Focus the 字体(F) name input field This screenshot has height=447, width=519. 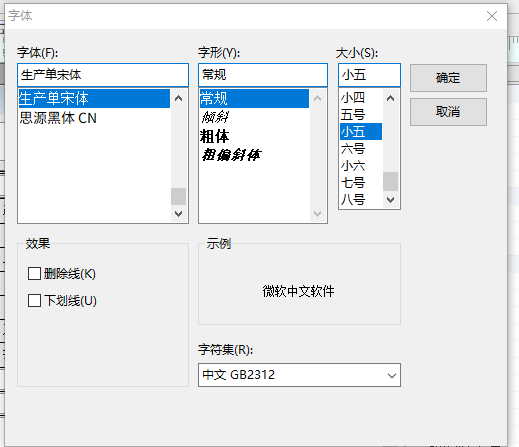(x=103, y=75)
